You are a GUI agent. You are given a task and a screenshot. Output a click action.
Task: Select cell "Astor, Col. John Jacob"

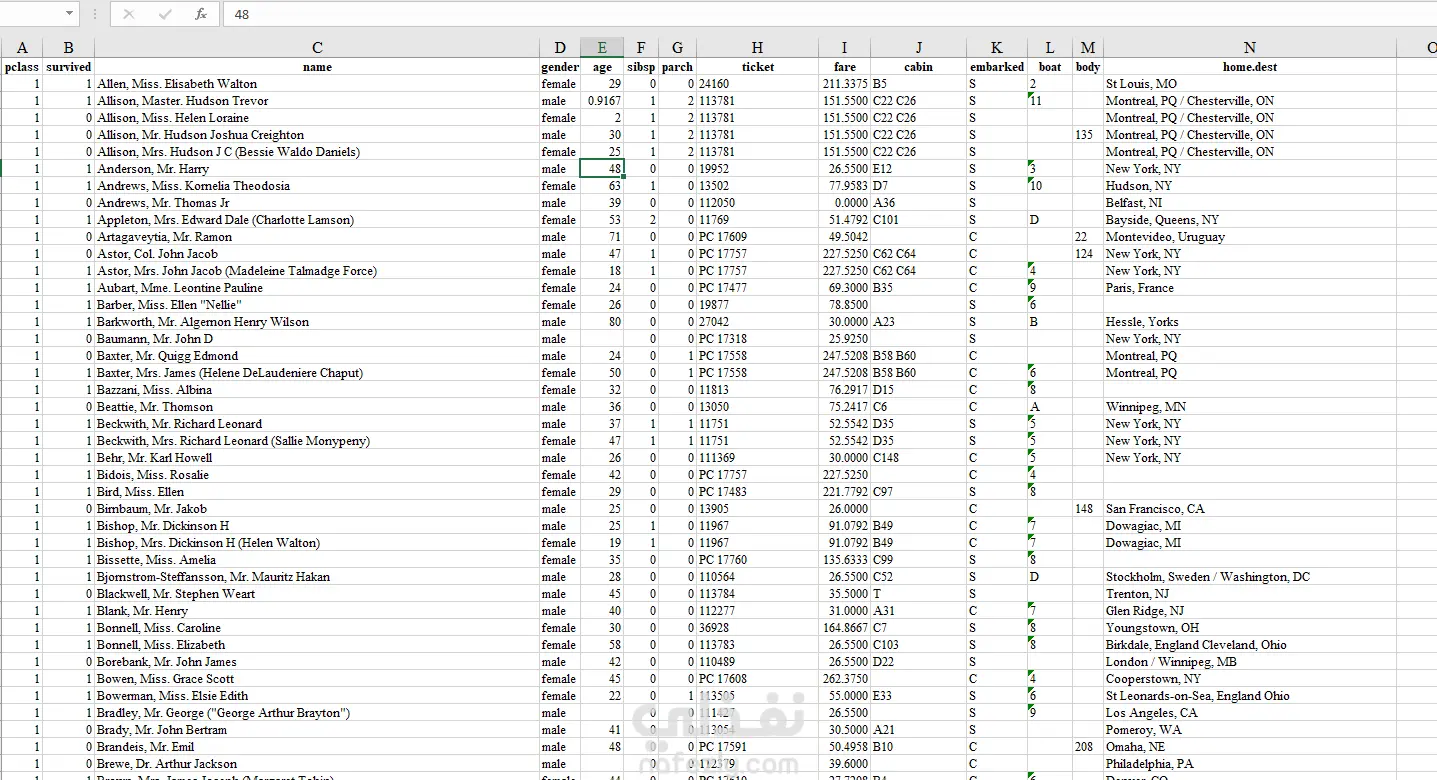click(317, 254)
